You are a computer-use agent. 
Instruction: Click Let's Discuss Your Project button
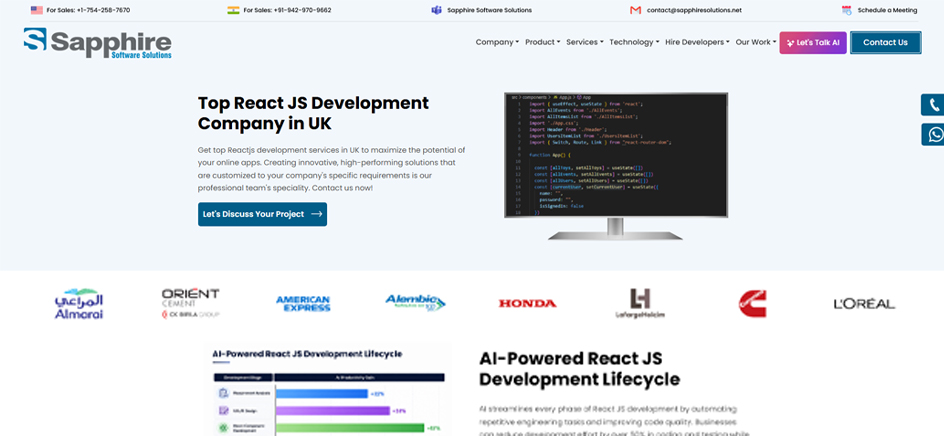coord(262,214)
